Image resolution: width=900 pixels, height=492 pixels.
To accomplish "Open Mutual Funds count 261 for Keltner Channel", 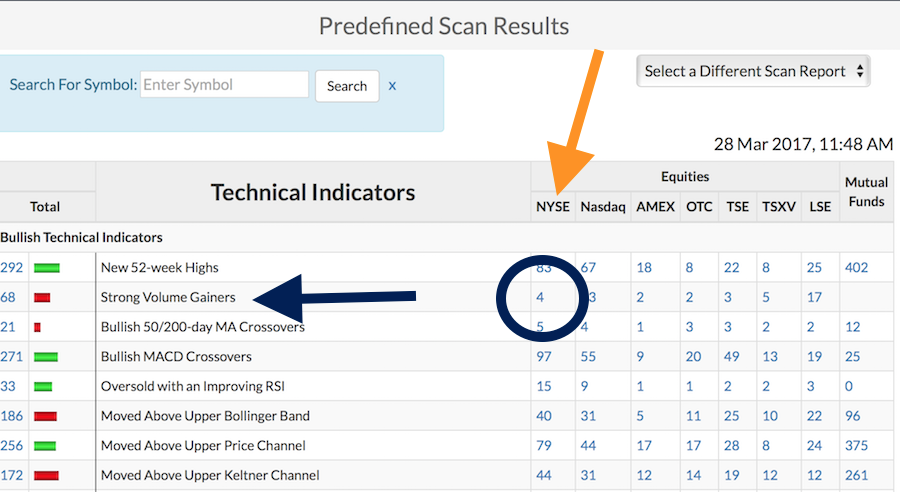I will pyautogui.click(x=856, y=475).
